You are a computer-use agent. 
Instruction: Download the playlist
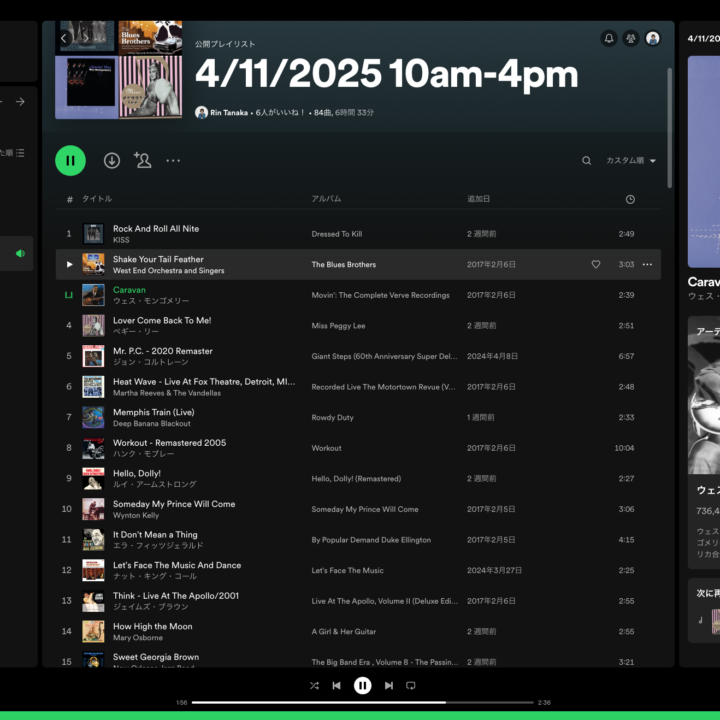pos(112,161)
